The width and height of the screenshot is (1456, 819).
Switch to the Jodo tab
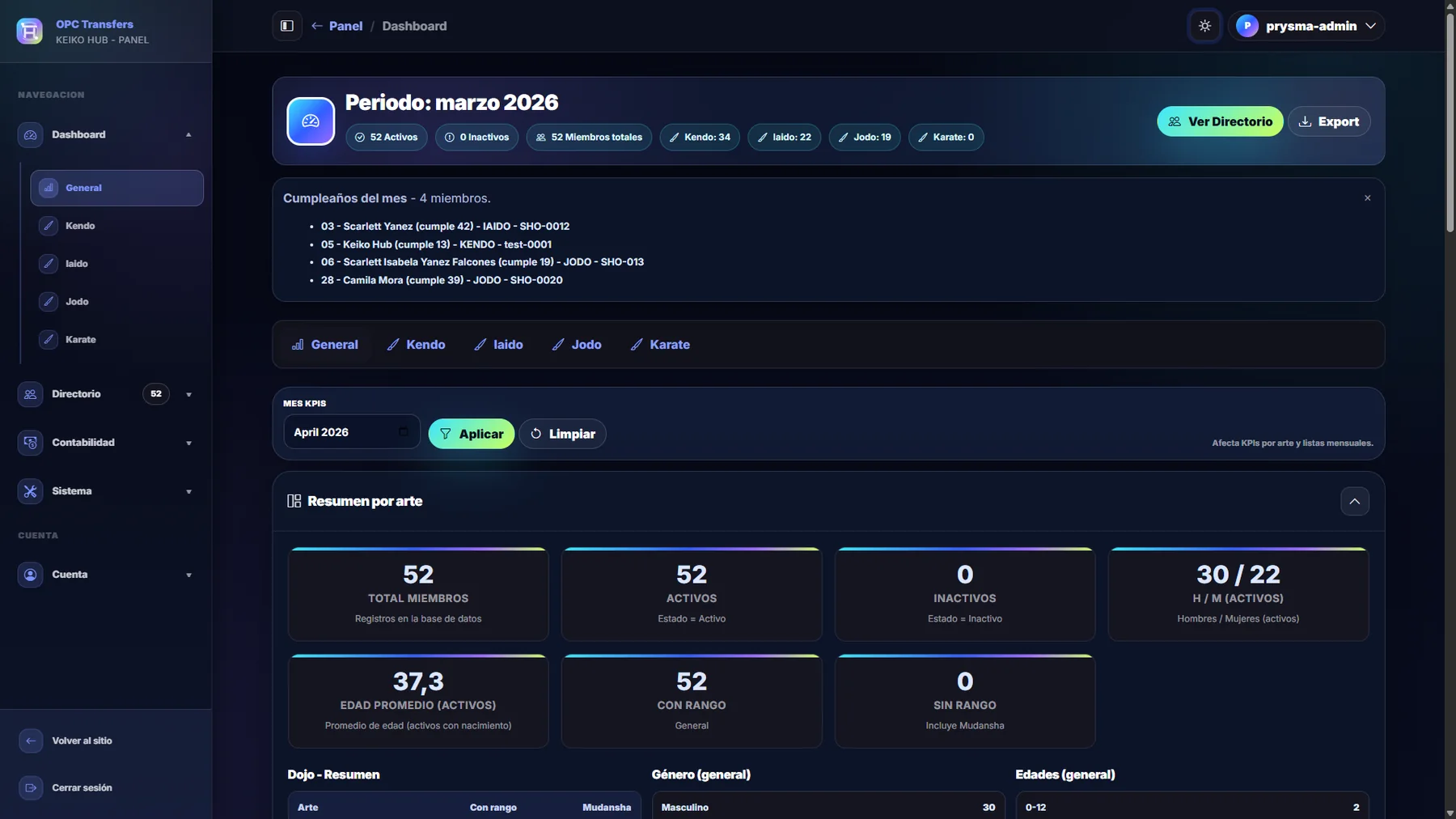tap(577, 345)
